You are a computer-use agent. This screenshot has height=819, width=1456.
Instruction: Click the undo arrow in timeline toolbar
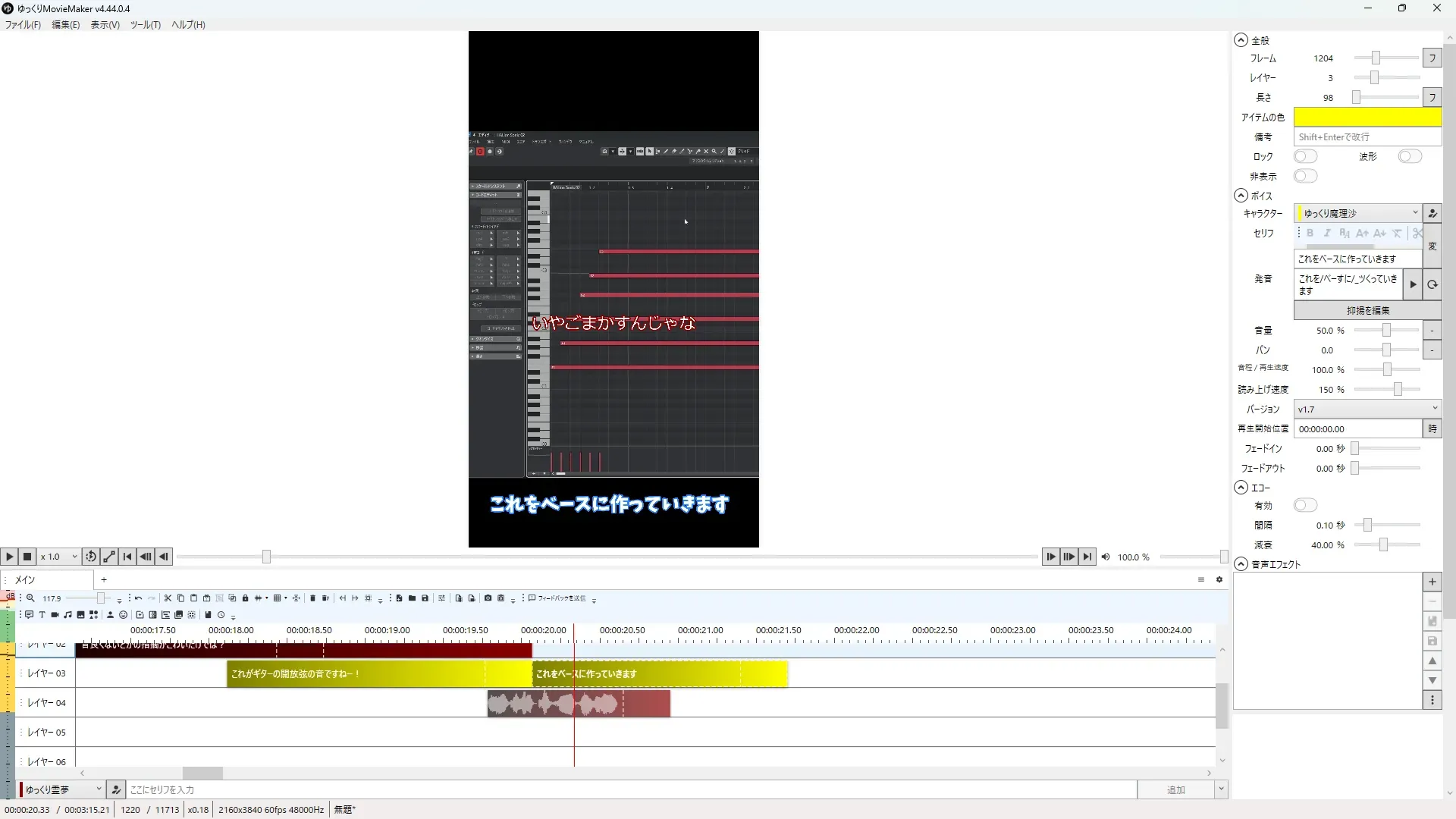point(138,598)
